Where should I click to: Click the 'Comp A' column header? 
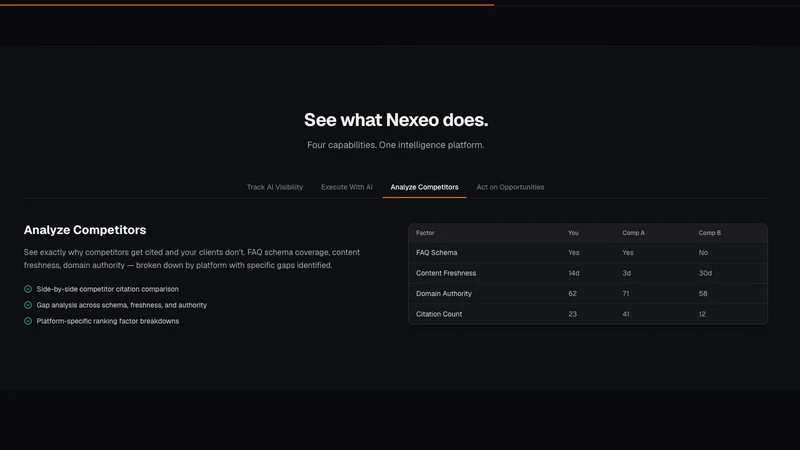pyautogui.click(x=633, y=233)
